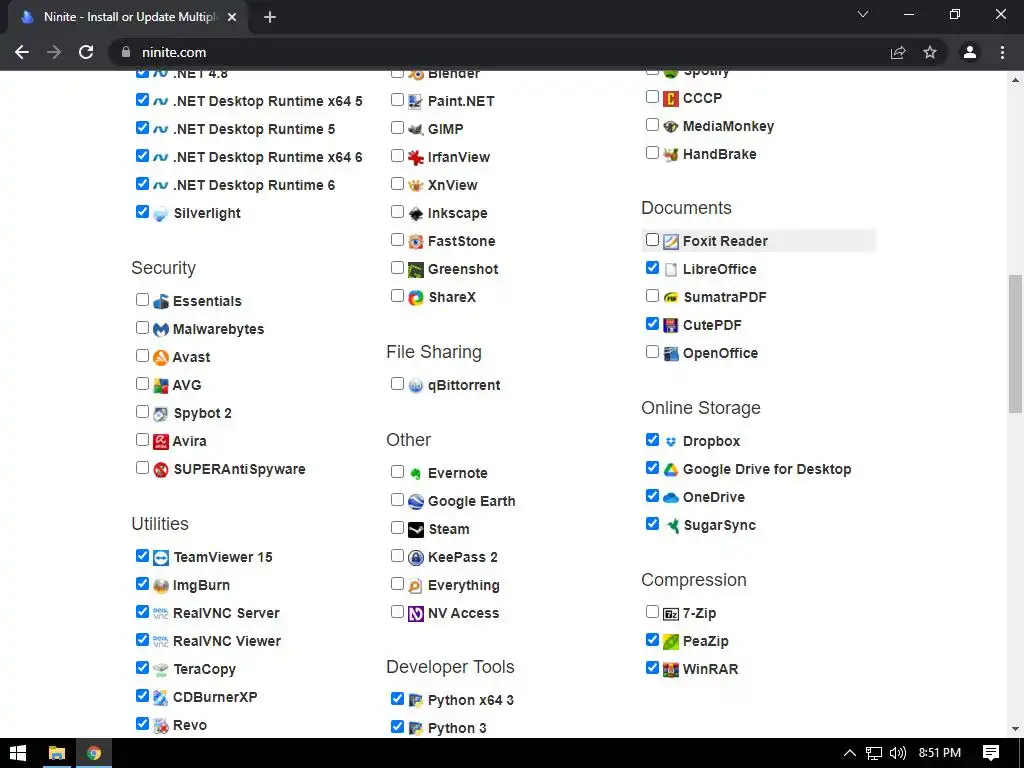The height and width of the screenshot is (768, 1024).
Task: Uncheck the Python x64 3 checkbox
Action: [x=397, y=699]
